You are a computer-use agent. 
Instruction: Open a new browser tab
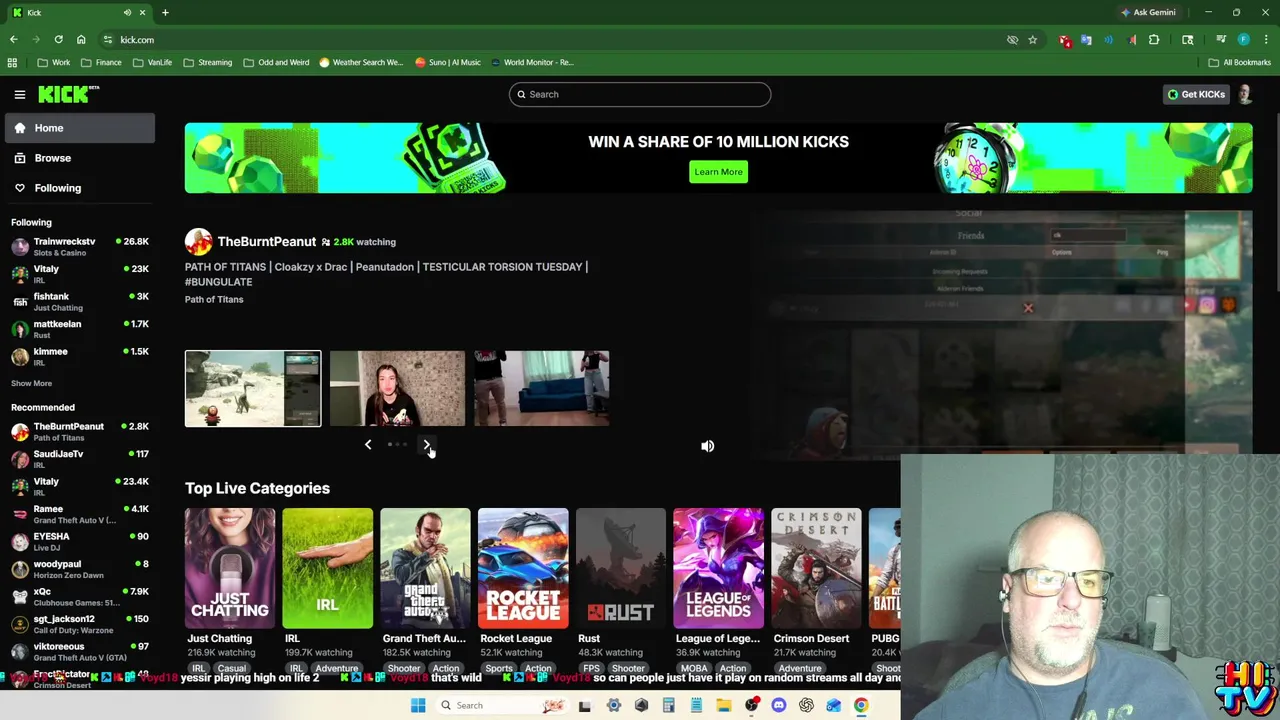coord(165,12)
